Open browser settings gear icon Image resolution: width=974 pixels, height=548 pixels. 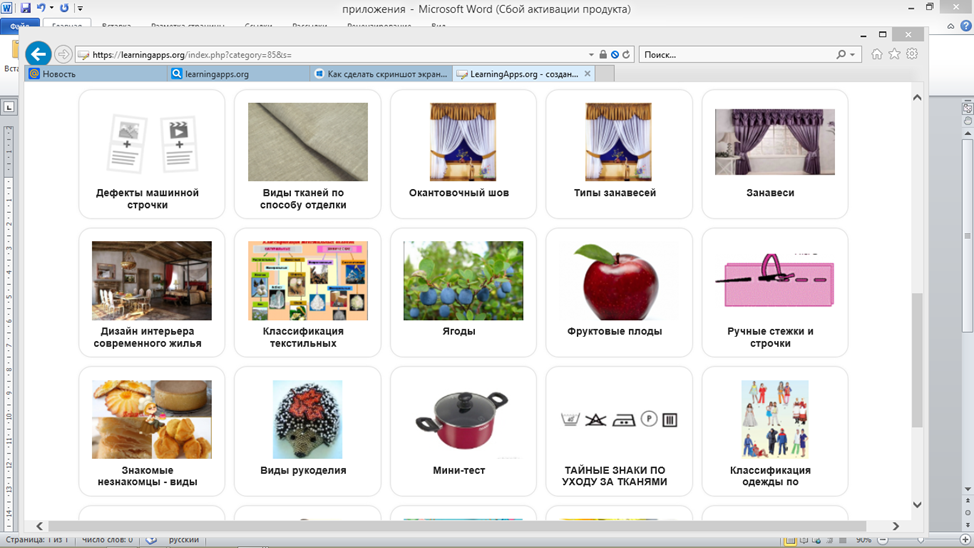pos(911,55)
